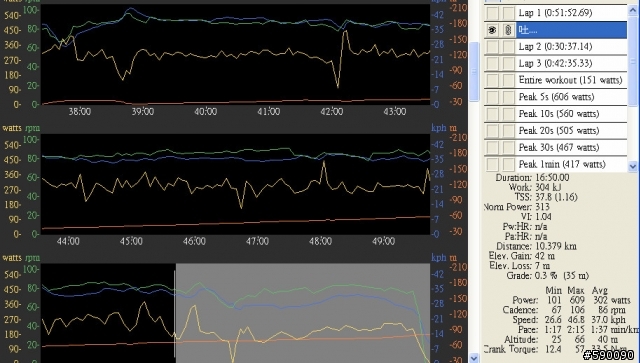The height and width of the screenshot is (363, 640).
Task: Click the Pace row label
Action: 527,330
